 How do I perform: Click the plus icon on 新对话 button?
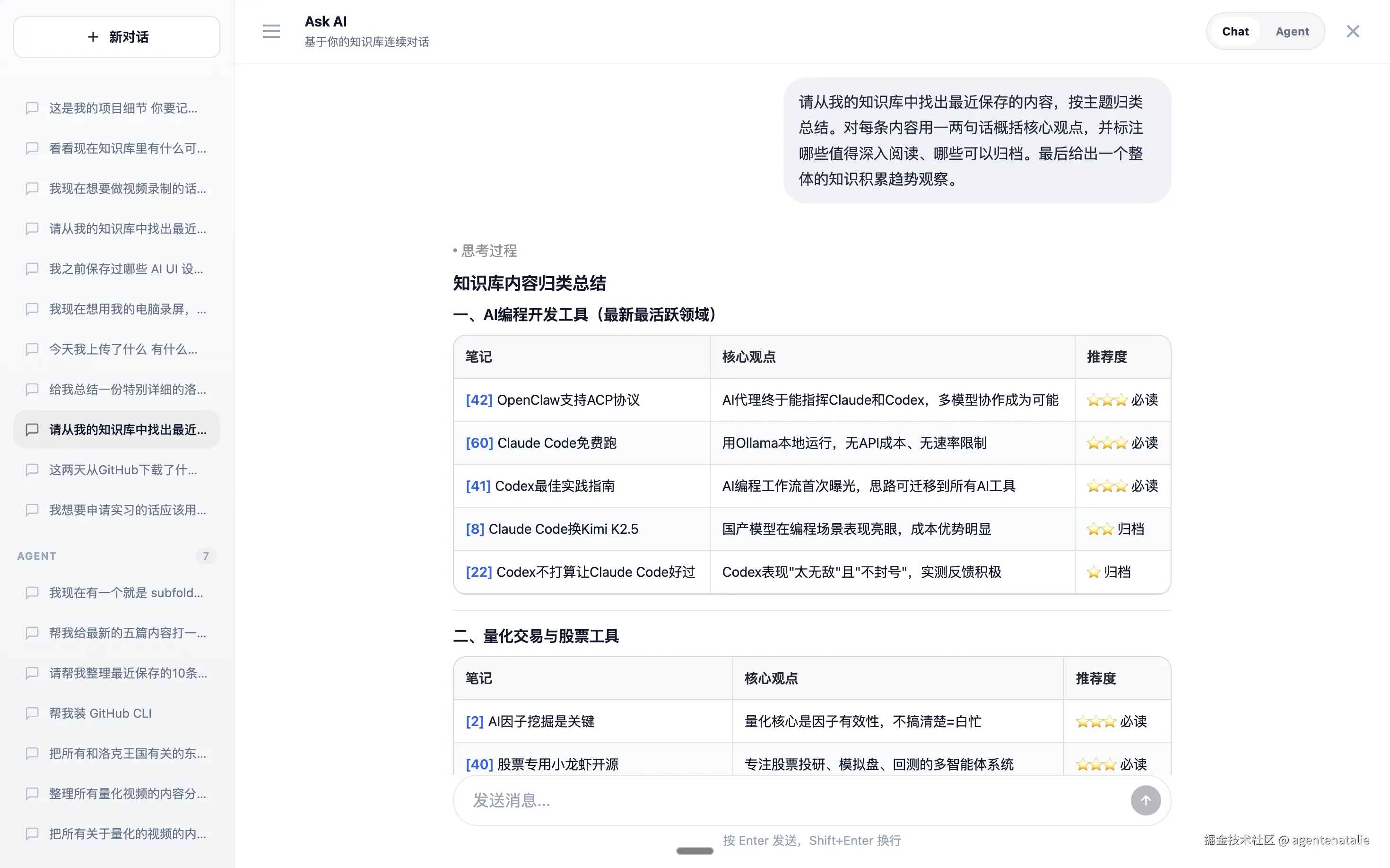pos(93,37)
